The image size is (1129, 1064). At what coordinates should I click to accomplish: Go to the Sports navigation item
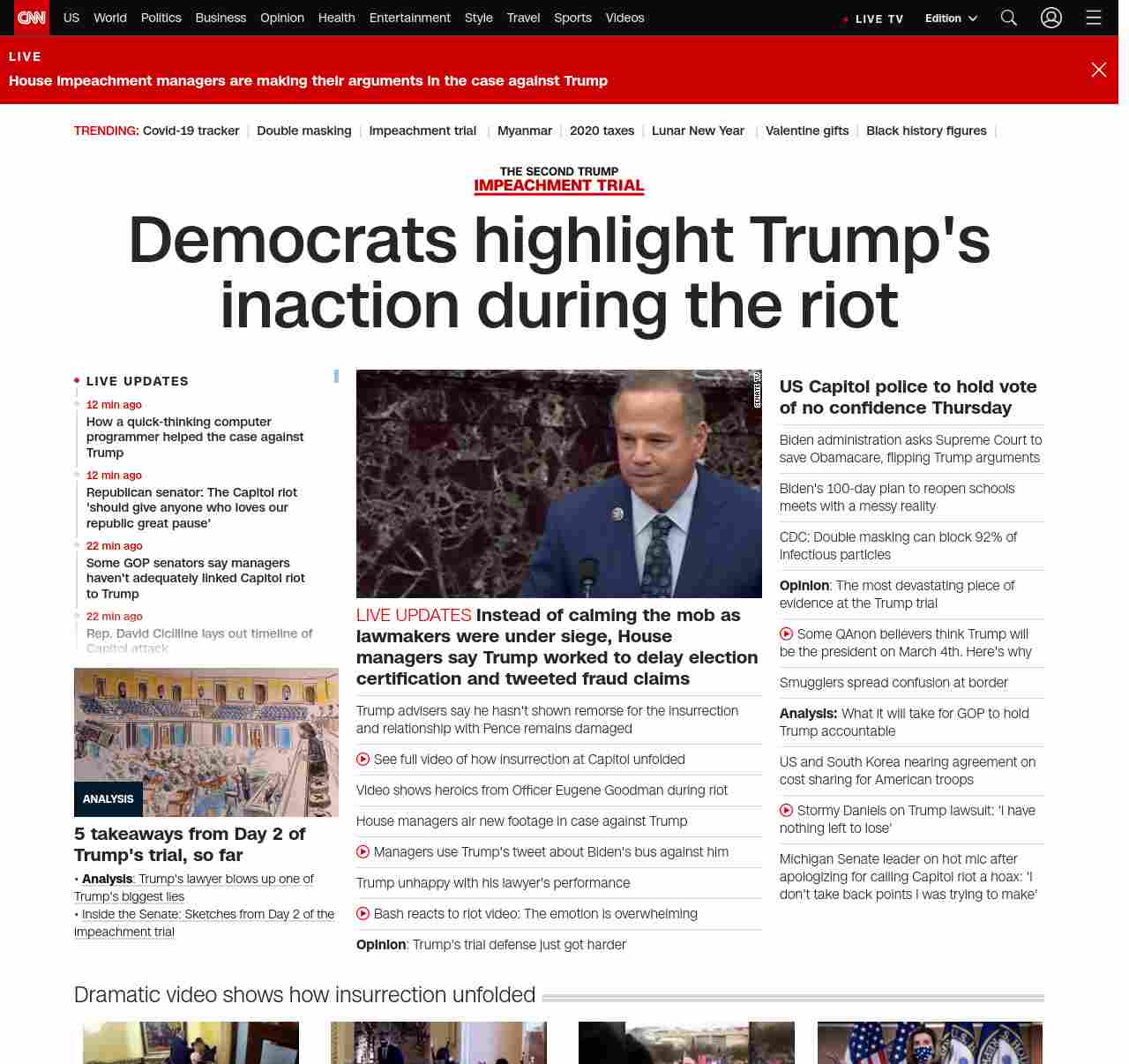pyautogui.click(x=572, y=18)
